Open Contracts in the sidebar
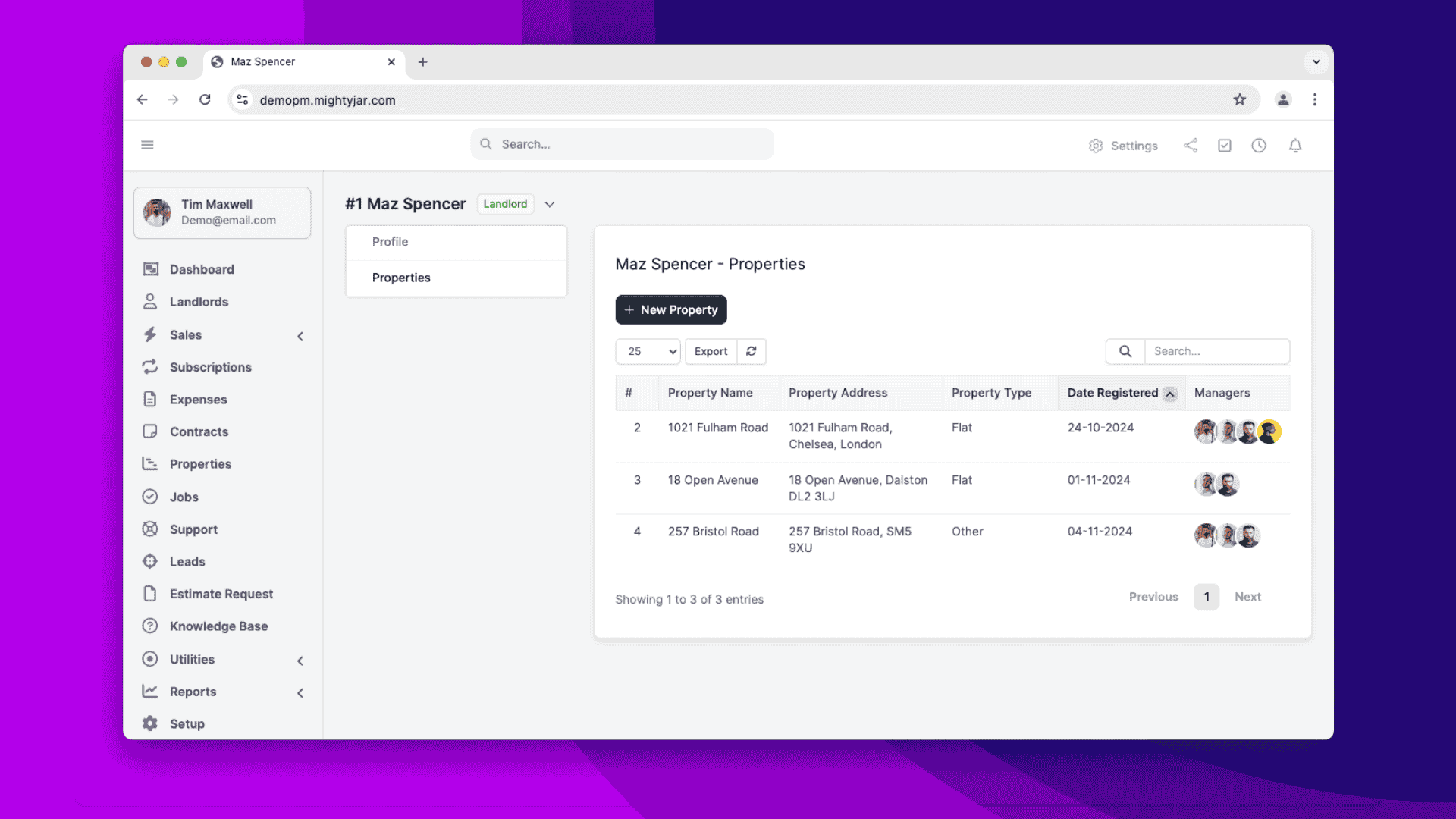Viewport: 1456px width, 819px height. click(x=199, y=431)
